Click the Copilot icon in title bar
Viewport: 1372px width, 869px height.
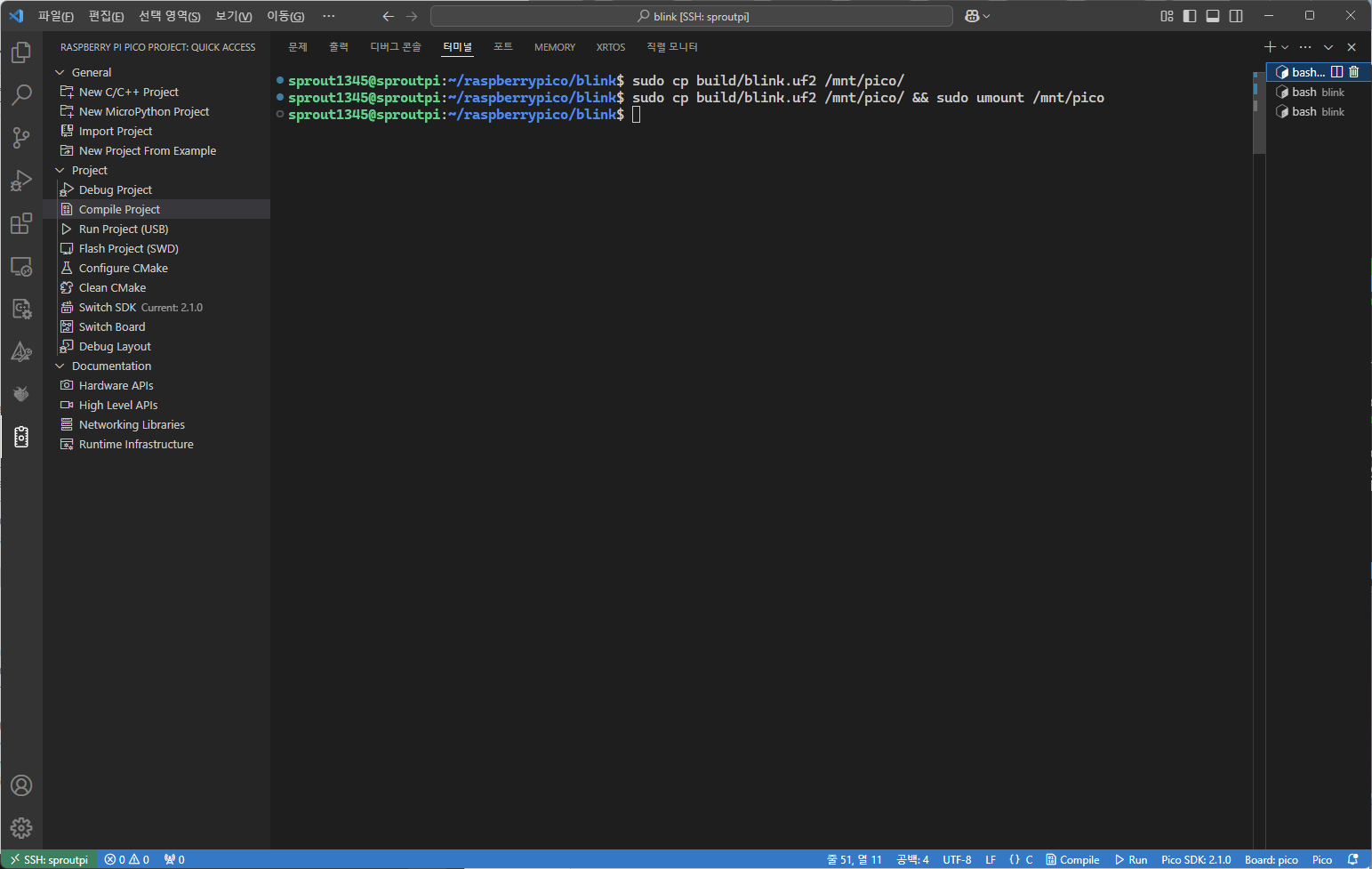coord(972,16)
